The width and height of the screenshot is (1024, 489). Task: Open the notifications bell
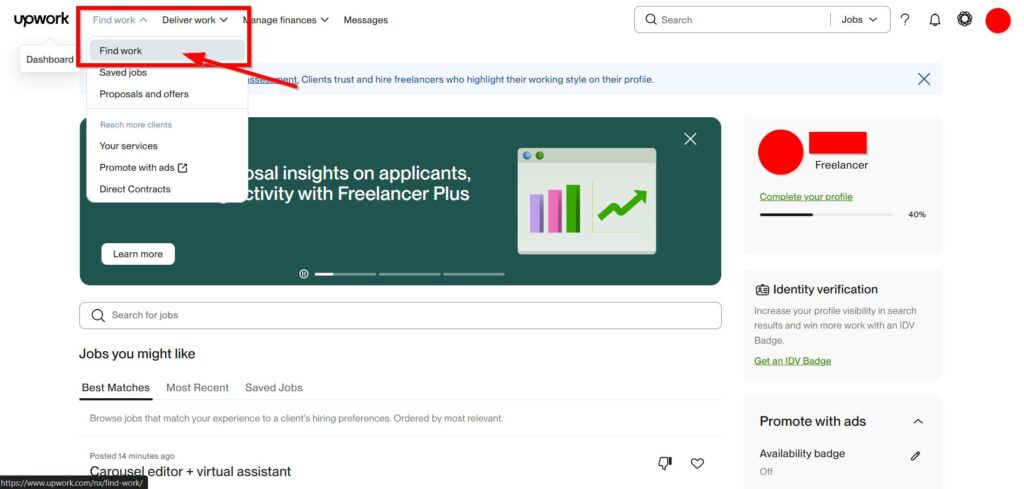pyautogui.click(x=935, y=20)
